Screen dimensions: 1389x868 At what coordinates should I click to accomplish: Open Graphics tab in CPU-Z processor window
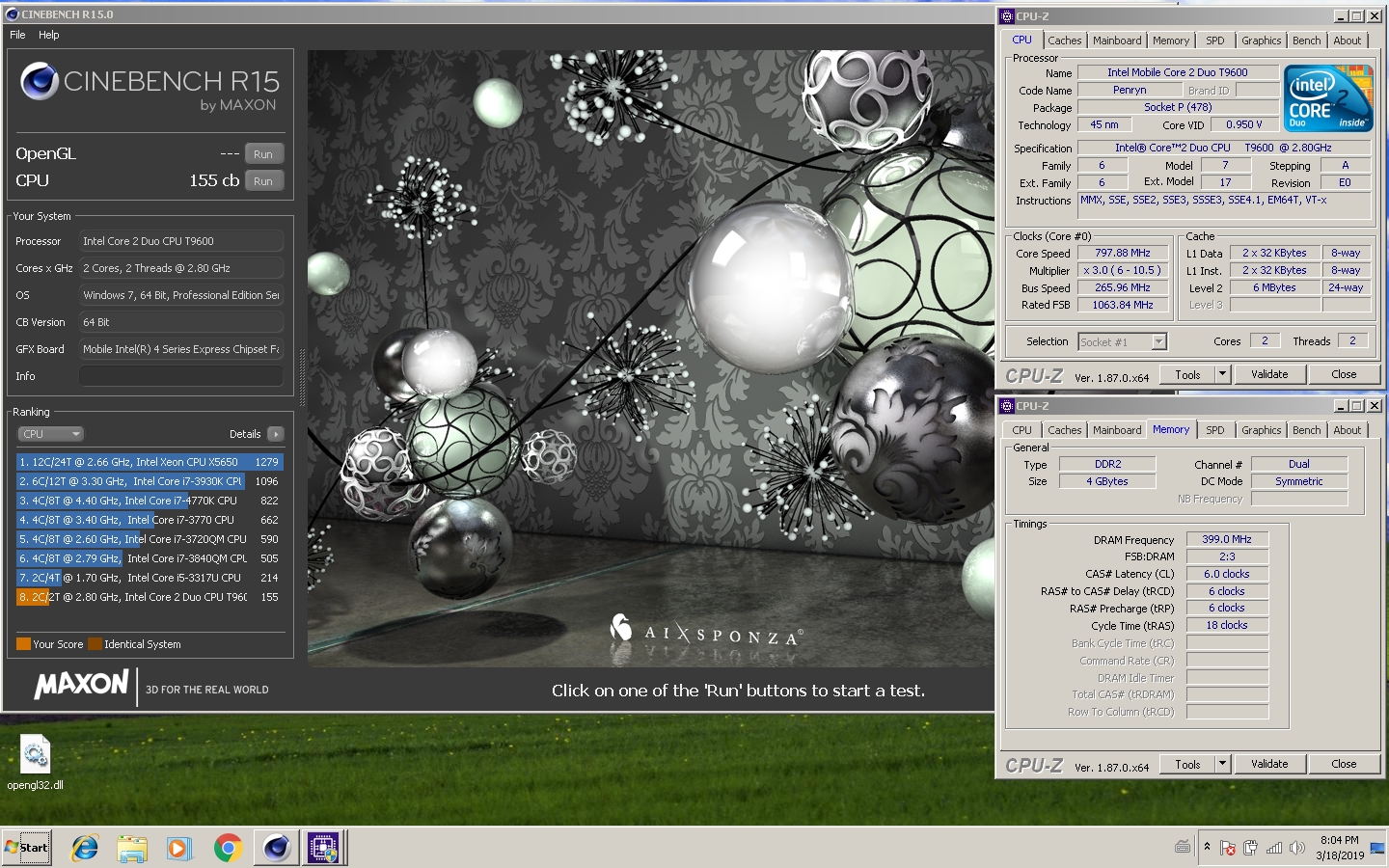1262,41
